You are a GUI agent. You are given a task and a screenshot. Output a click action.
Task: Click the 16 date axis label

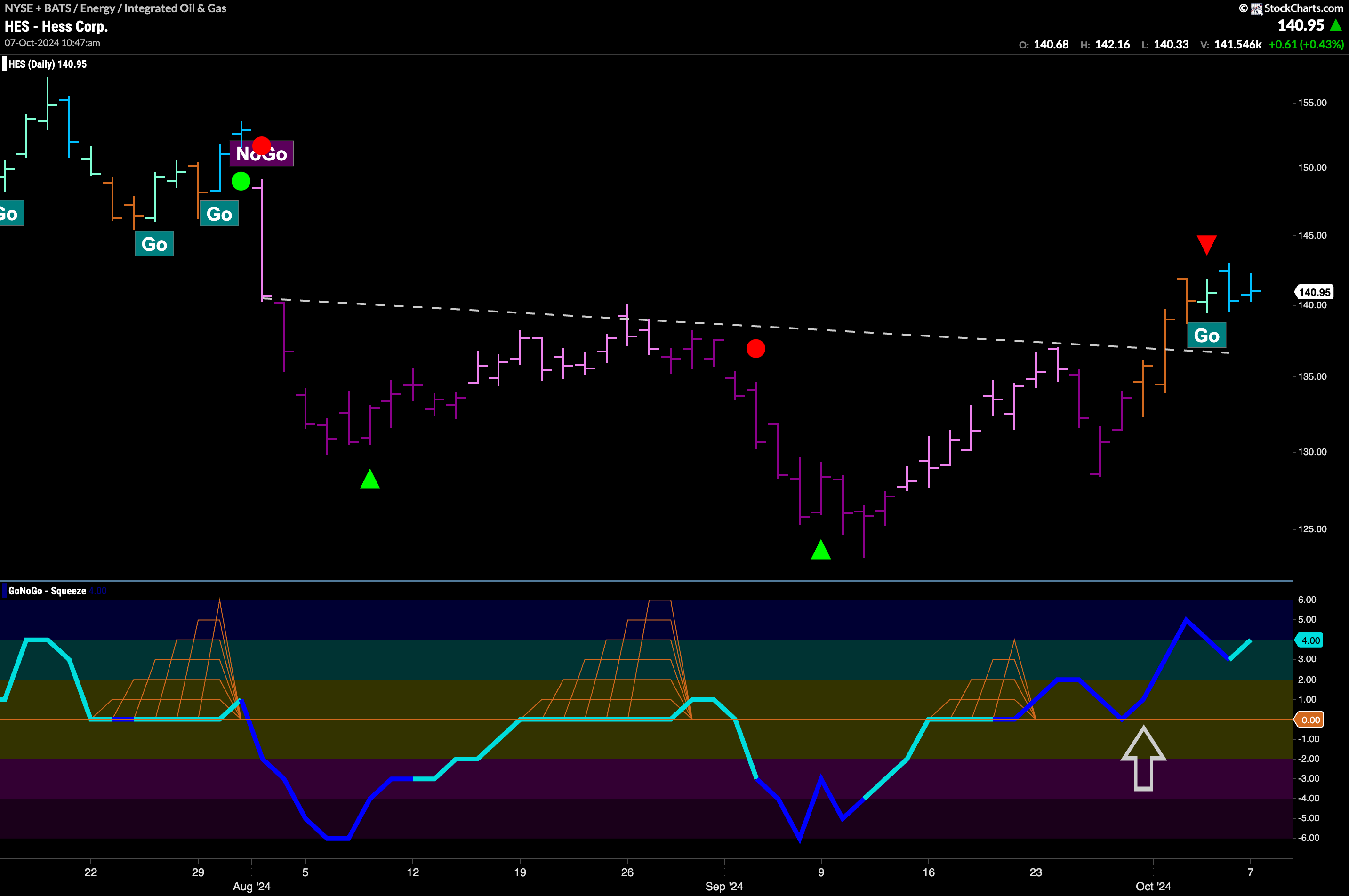tap(929, 872)
